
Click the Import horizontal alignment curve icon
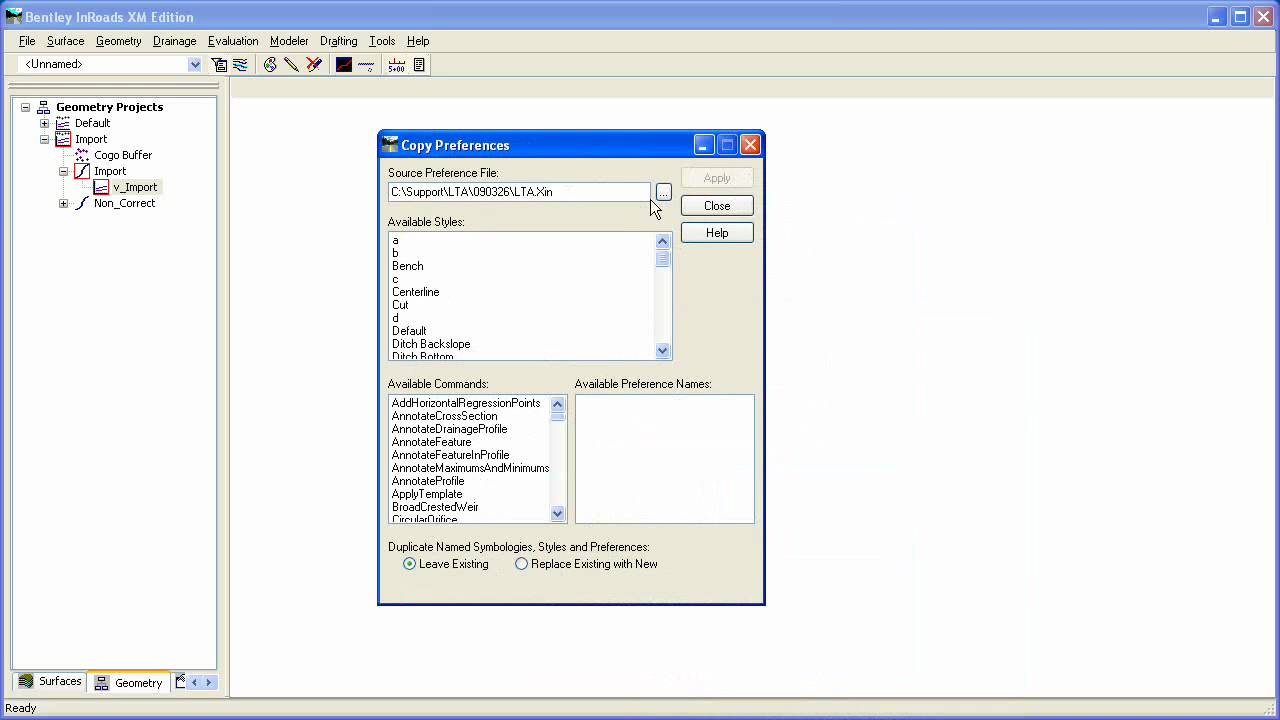pos(82,171)
